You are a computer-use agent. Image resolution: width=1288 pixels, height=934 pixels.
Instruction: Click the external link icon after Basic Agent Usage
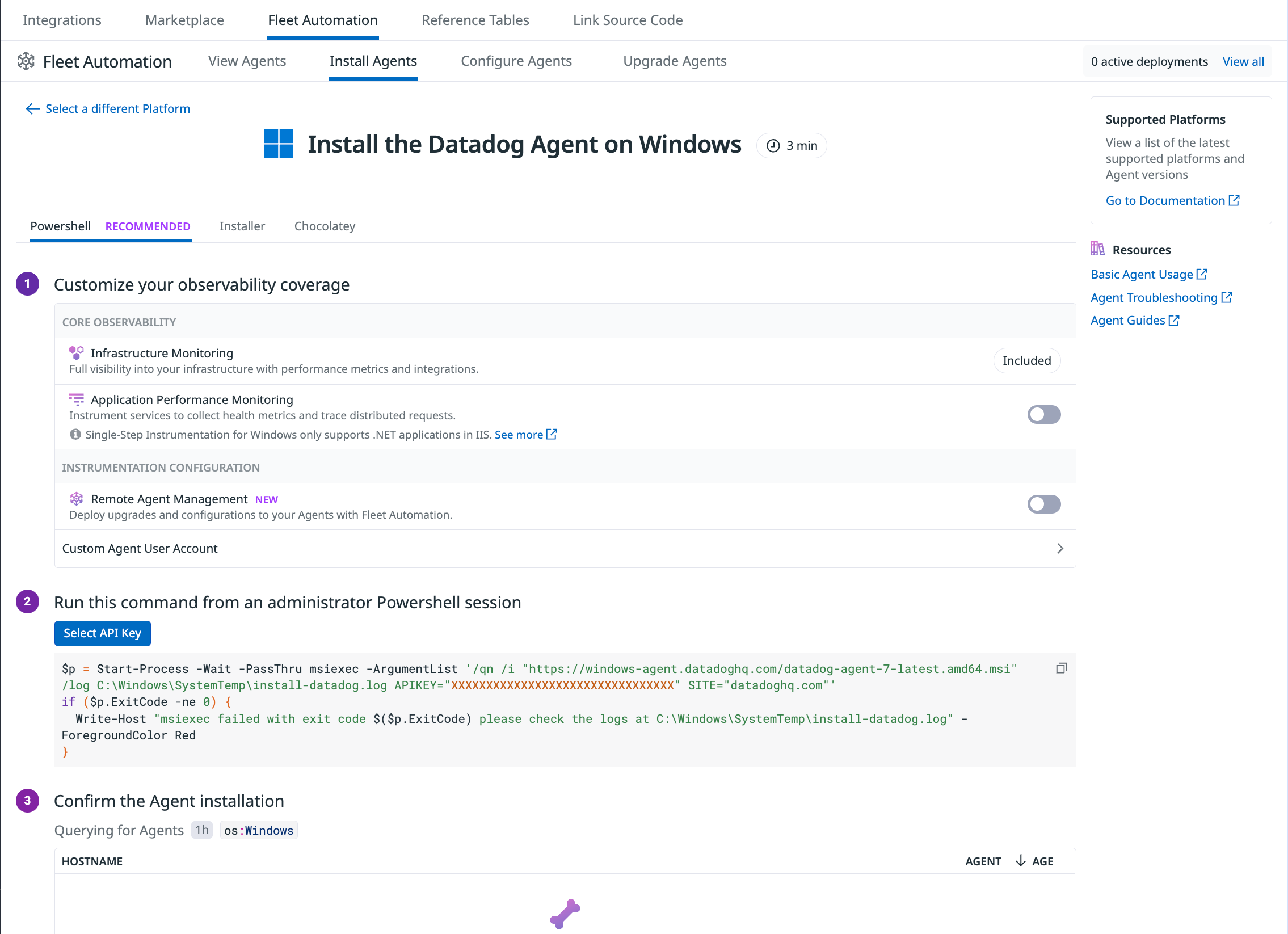(1202, 274)
